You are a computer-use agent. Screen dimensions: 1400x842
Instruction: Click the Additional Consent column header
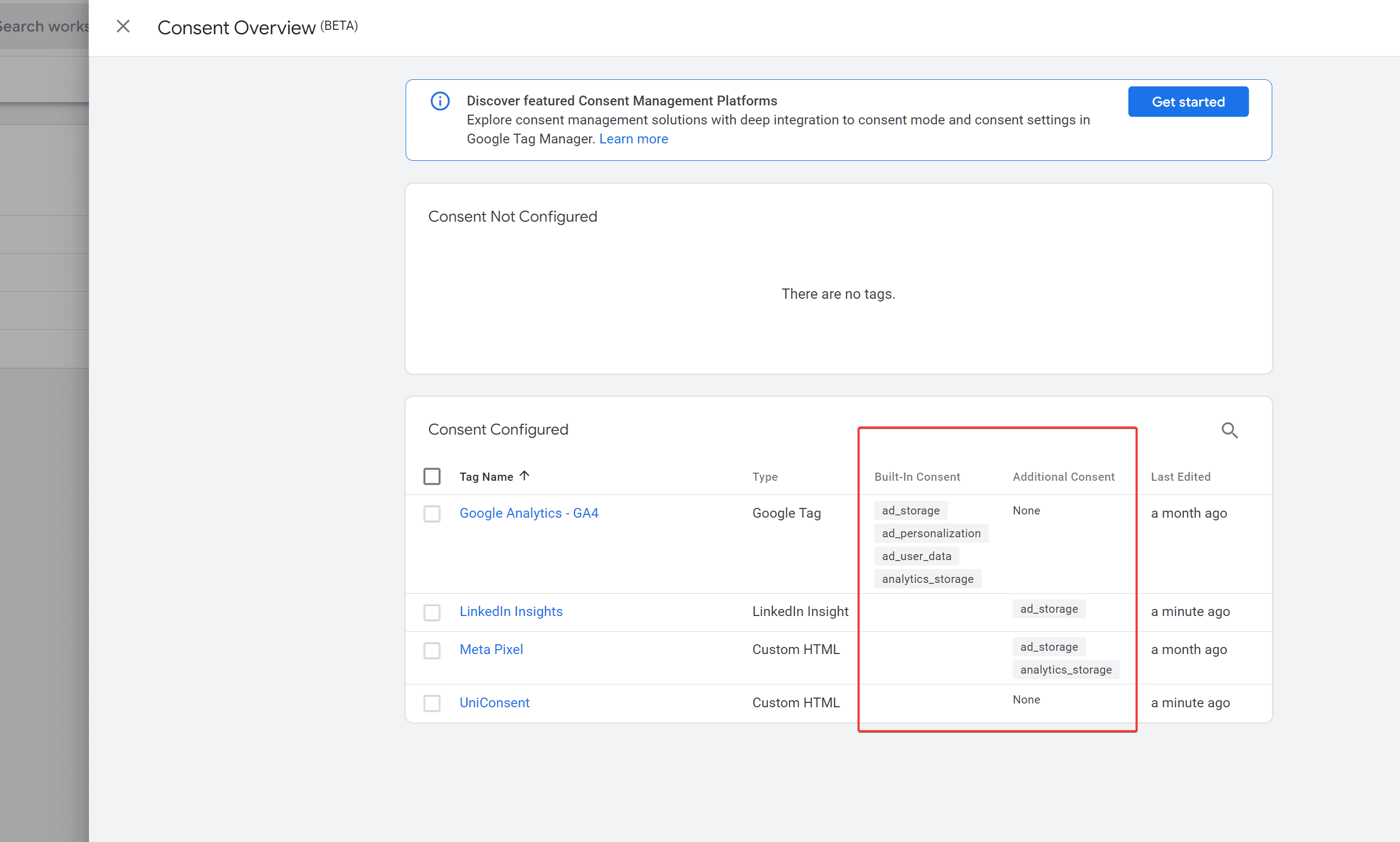1063,476
